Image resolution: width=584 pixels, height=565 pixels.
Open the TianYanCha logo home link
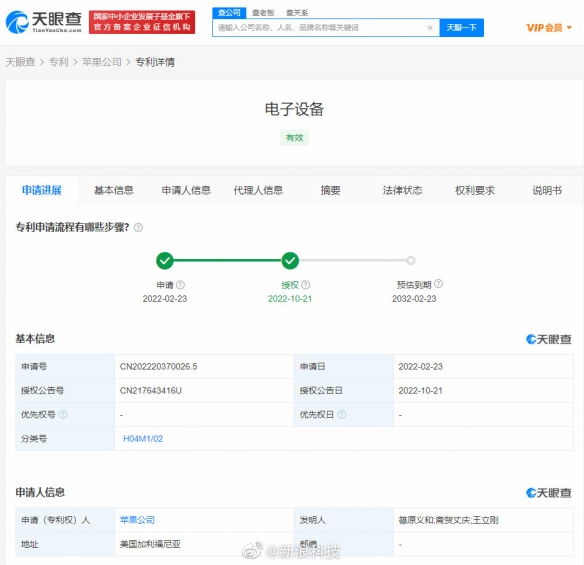click(44, 22)
